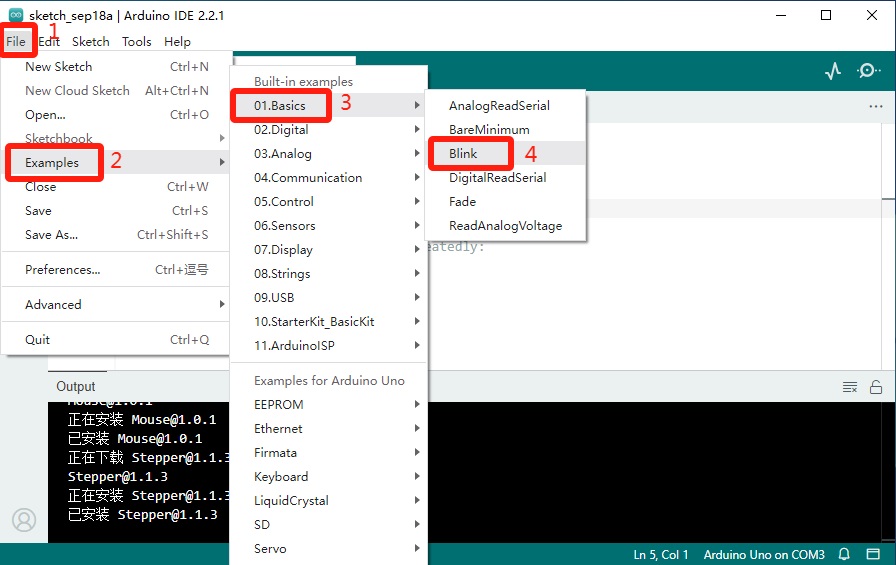Click the Output panel tab
Viewport: 896px width, 565px height.
[x=75, y=386]
